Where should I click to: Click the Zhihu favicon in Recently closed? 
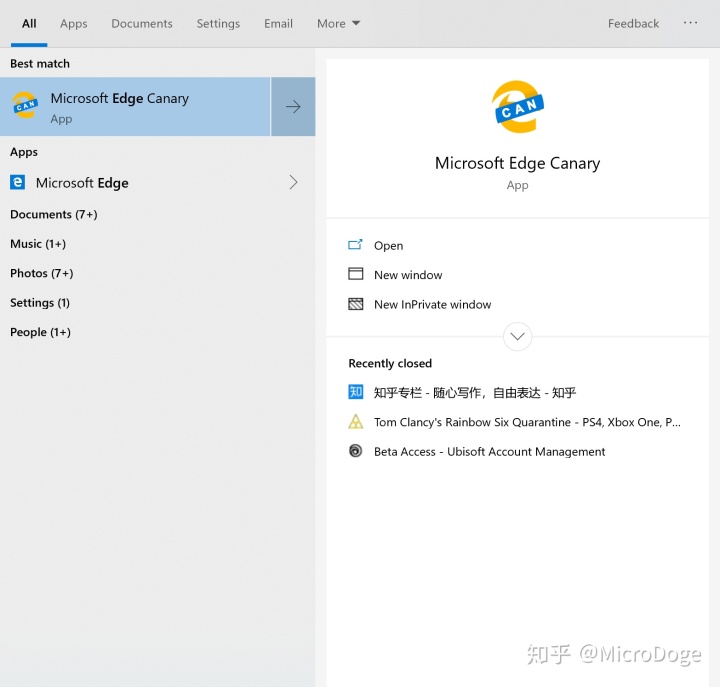coord(355,392)
